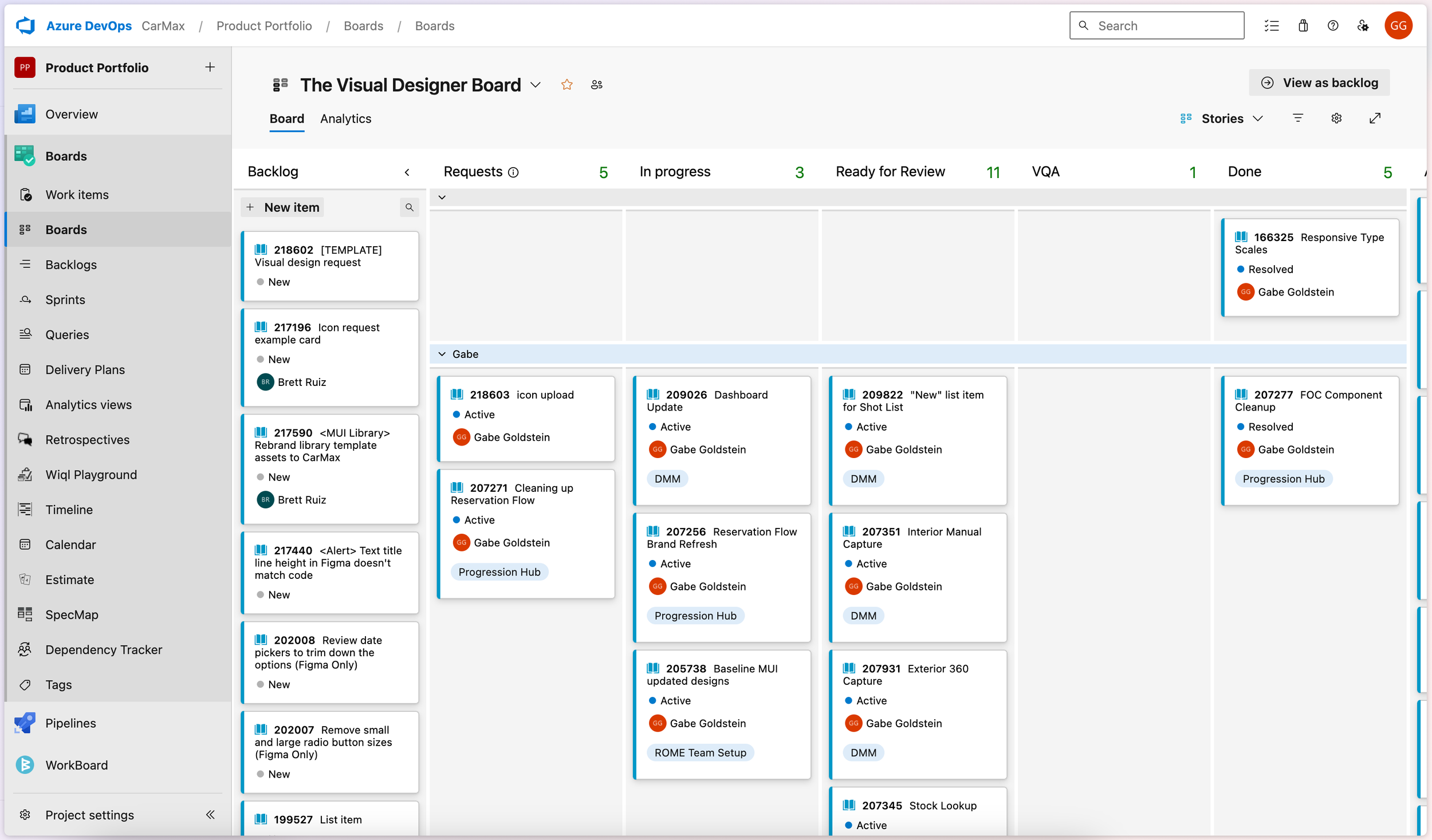Open Delivery Plans in the sidebar
The image size is (1432, 840).
[x=85, y=369]
